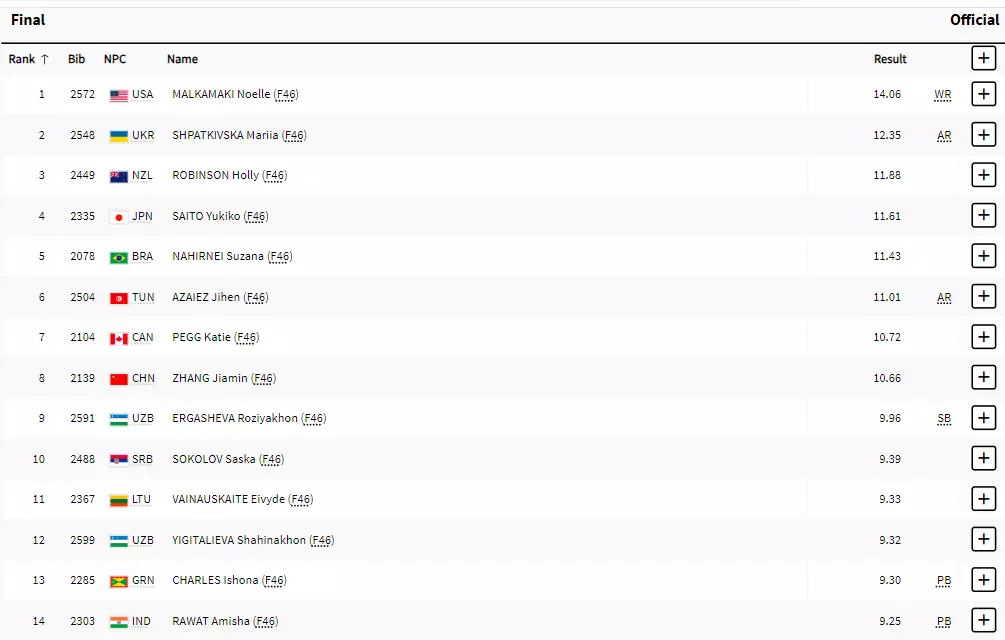Click the USA flag icon
This screenshot has height=640, width=1005.
[x=119, y=95]
